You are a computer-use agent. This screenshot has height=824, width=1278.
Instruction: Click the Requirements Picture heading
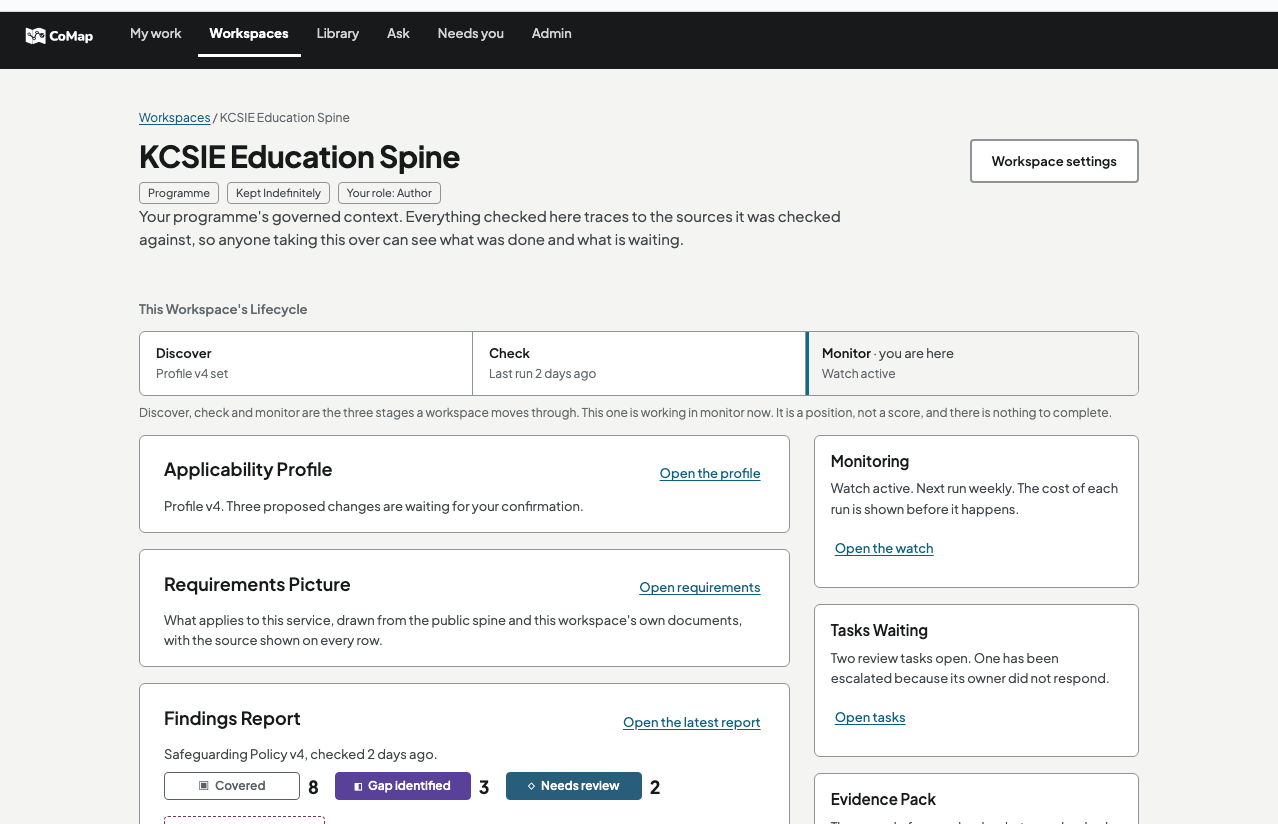point(257,585)
